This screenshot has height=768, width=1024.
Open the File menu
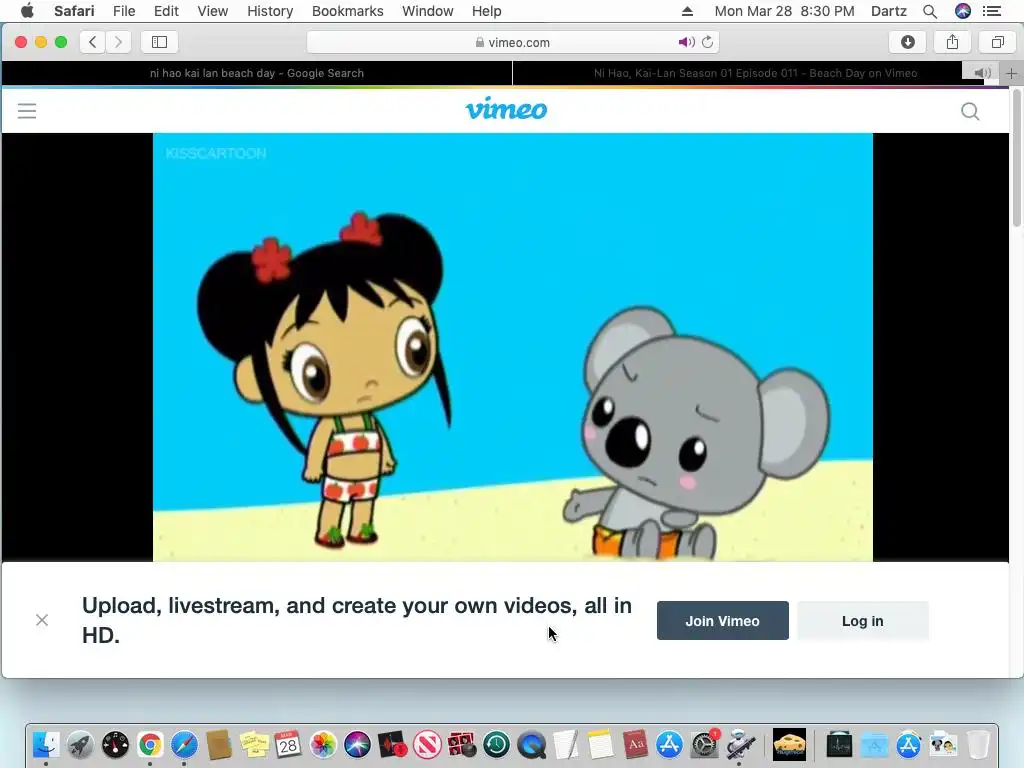pos(123,11)
